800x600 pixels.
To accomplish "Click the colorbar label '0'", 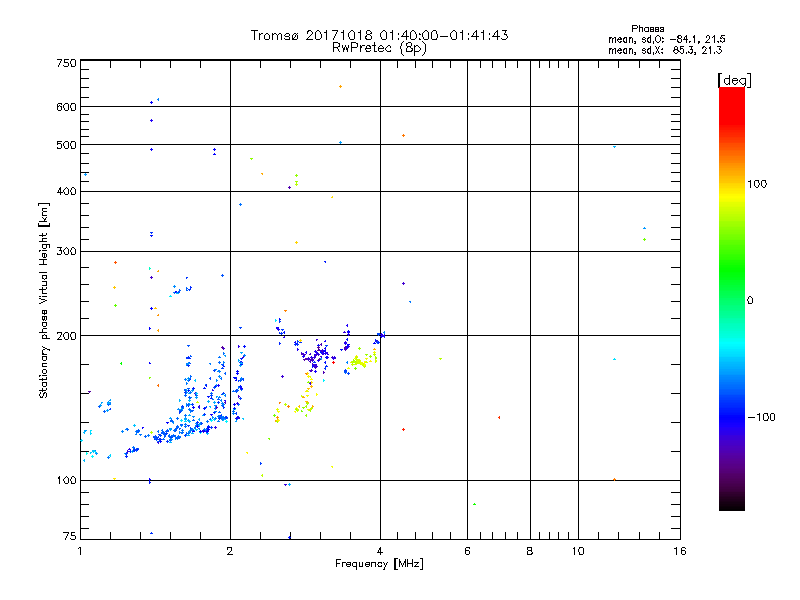I will tap(750, 301).
